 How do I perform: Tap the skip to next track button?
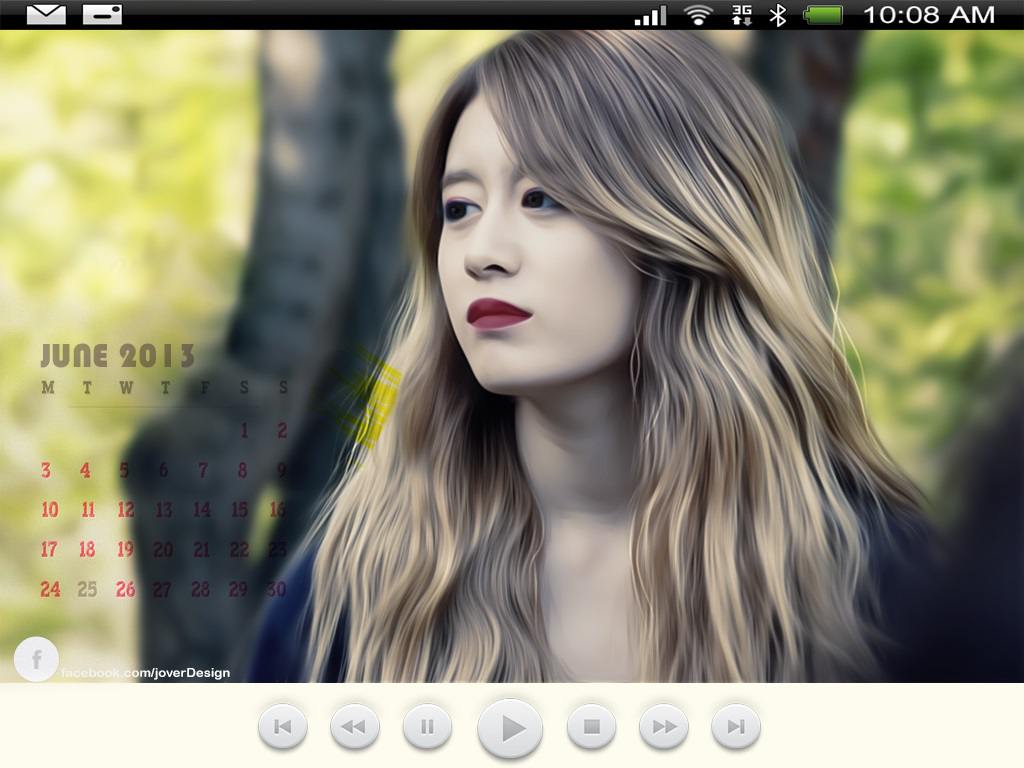736,726
